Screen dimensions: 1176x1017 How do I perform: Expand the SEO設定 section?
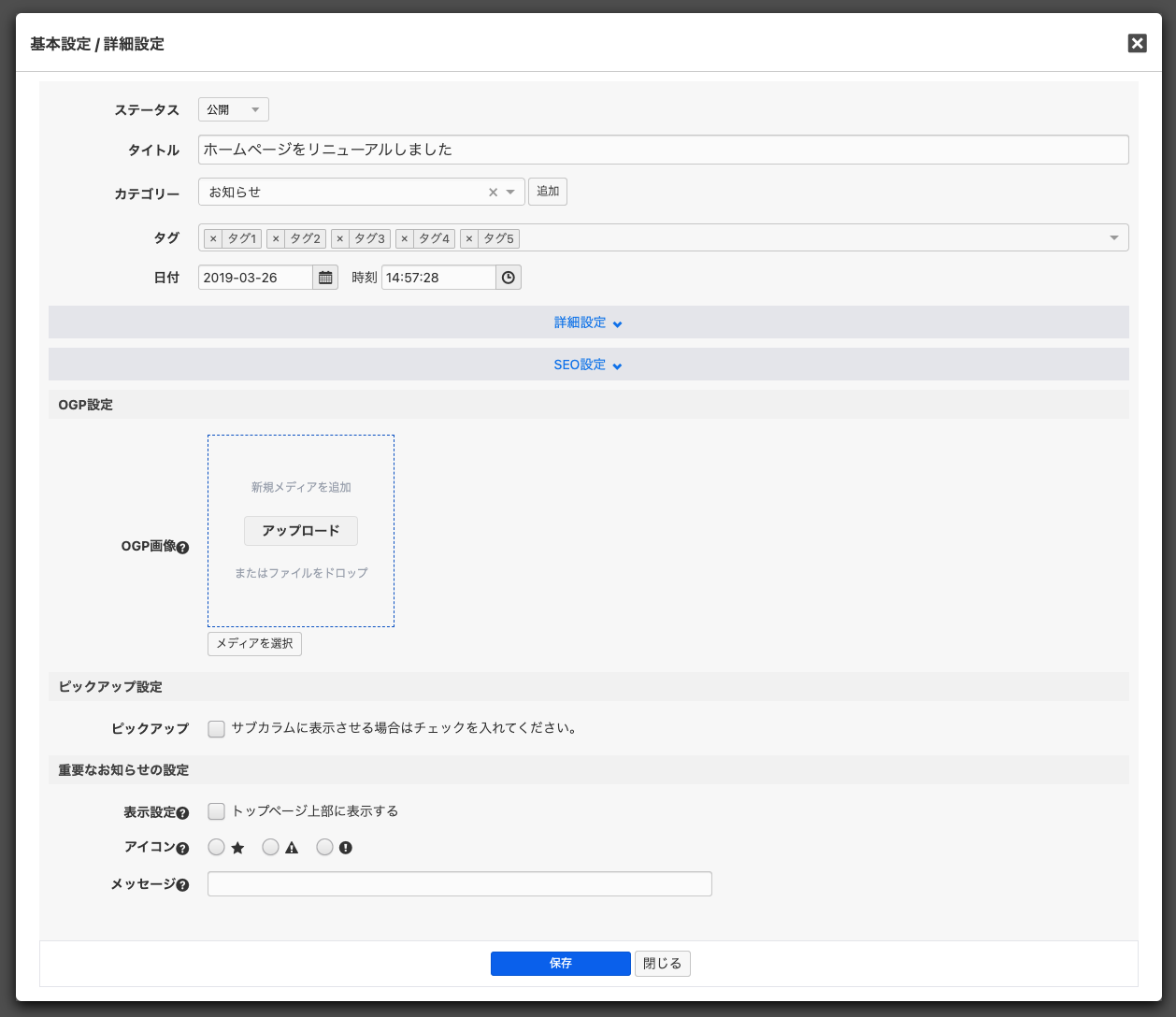588,365
